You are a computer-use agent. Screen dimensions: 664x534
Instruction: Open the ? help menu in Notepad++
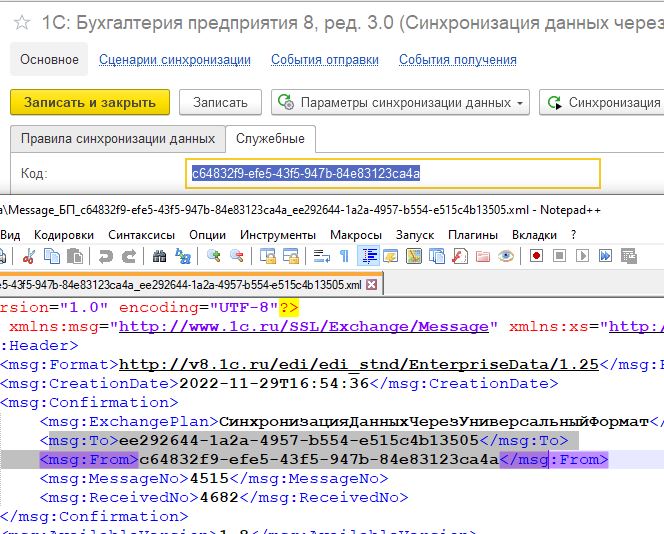(573, 235)
